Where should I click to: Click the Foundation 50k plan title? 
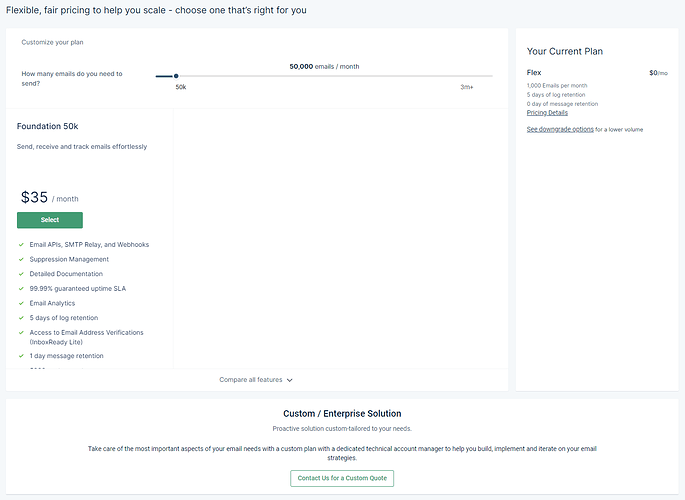pos(47,126)
